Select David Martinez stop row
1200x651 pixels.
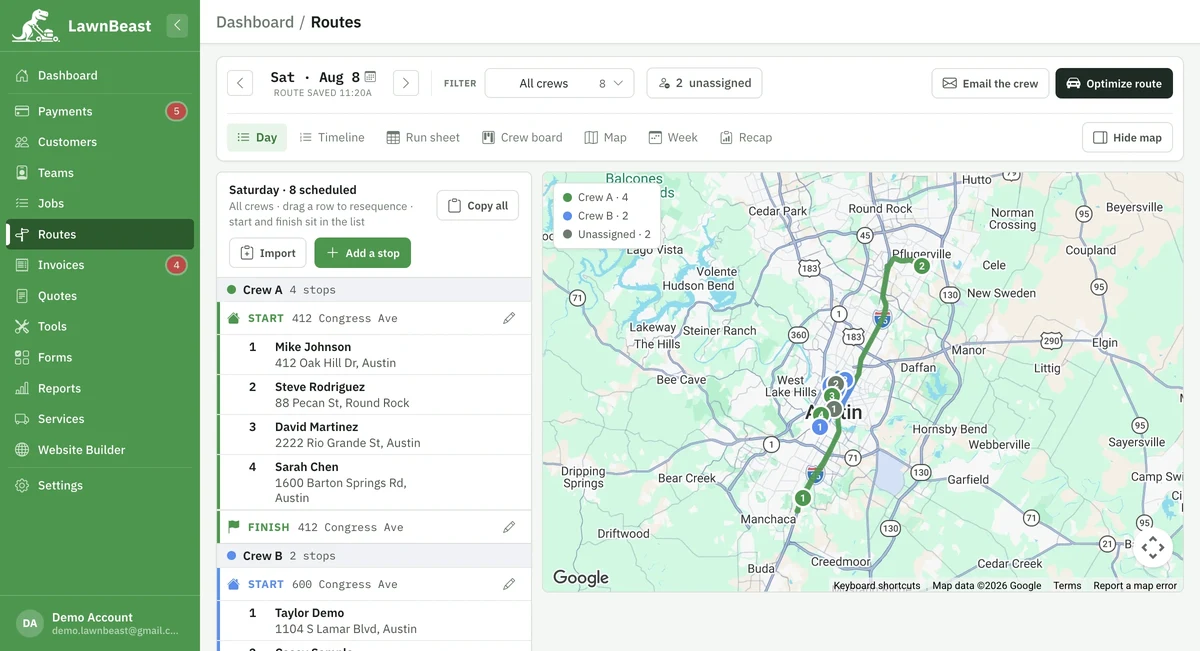[375, 435]
